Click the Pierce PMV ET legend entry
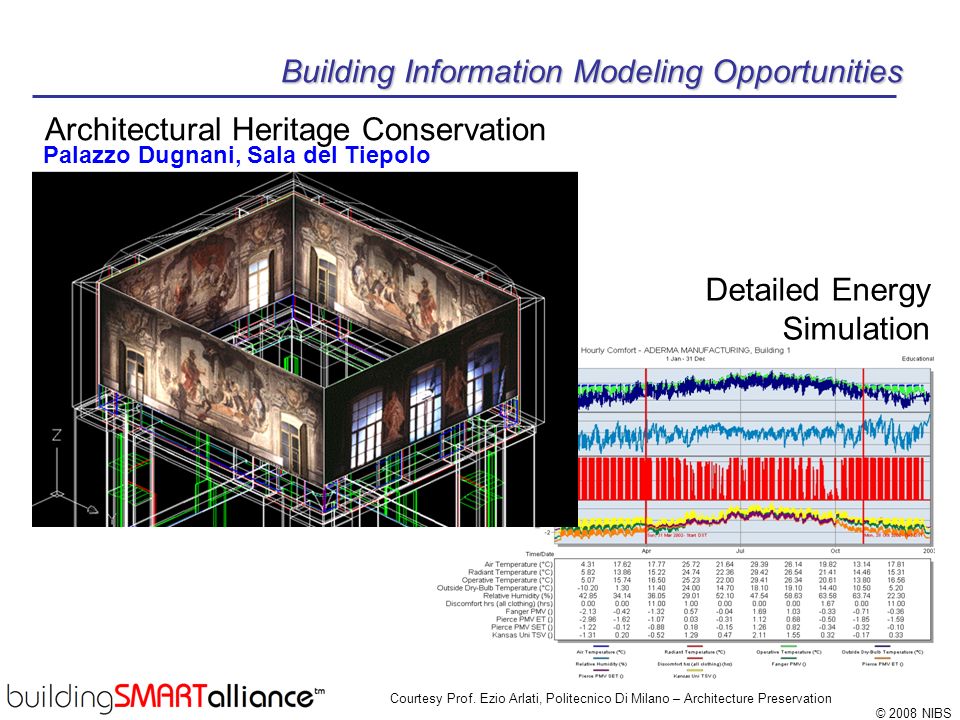The height and width of the screenshot is (720, 960). coord(882,662)
